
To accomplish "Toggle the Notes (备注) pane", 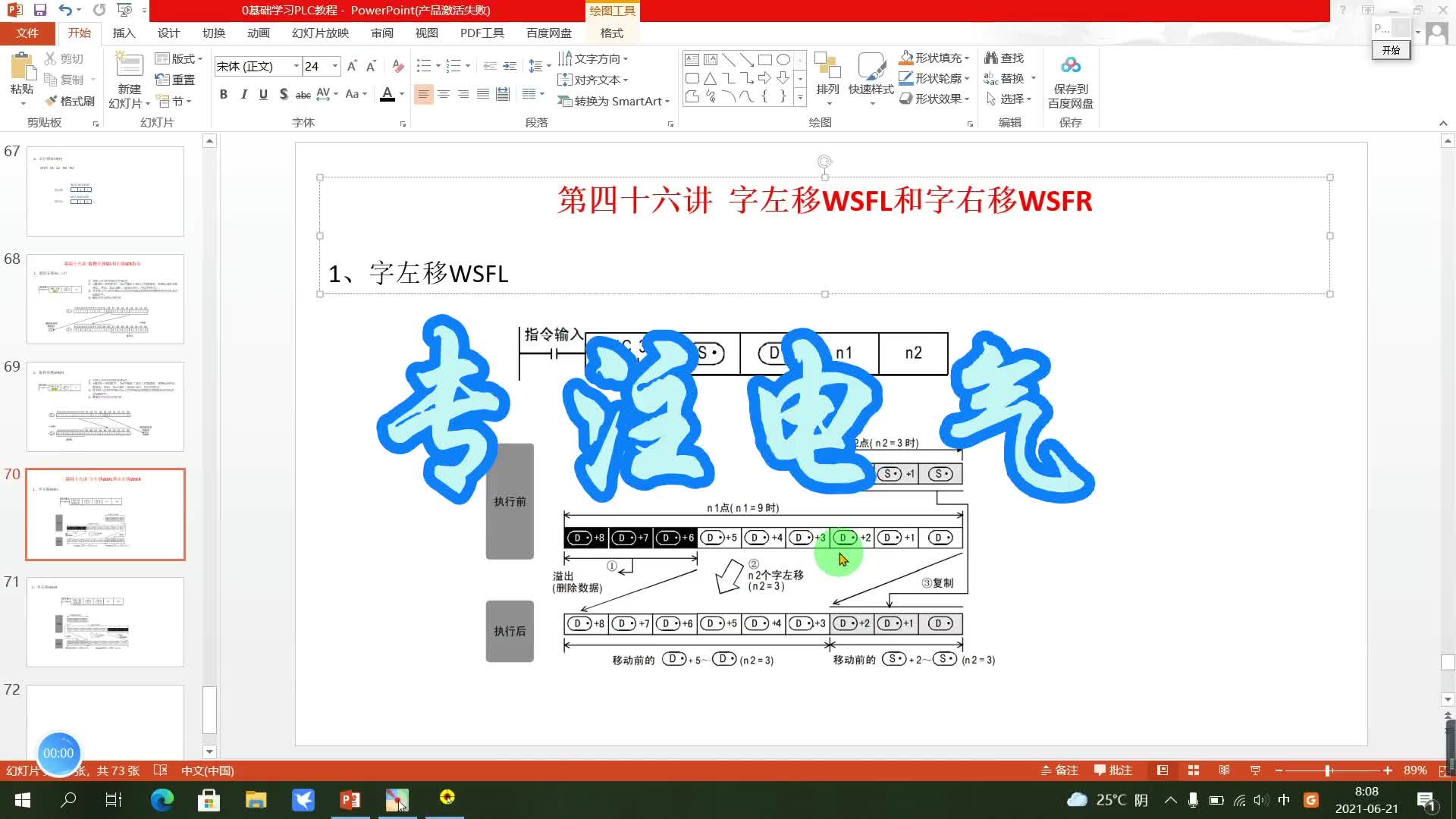I will [1059, 770].
